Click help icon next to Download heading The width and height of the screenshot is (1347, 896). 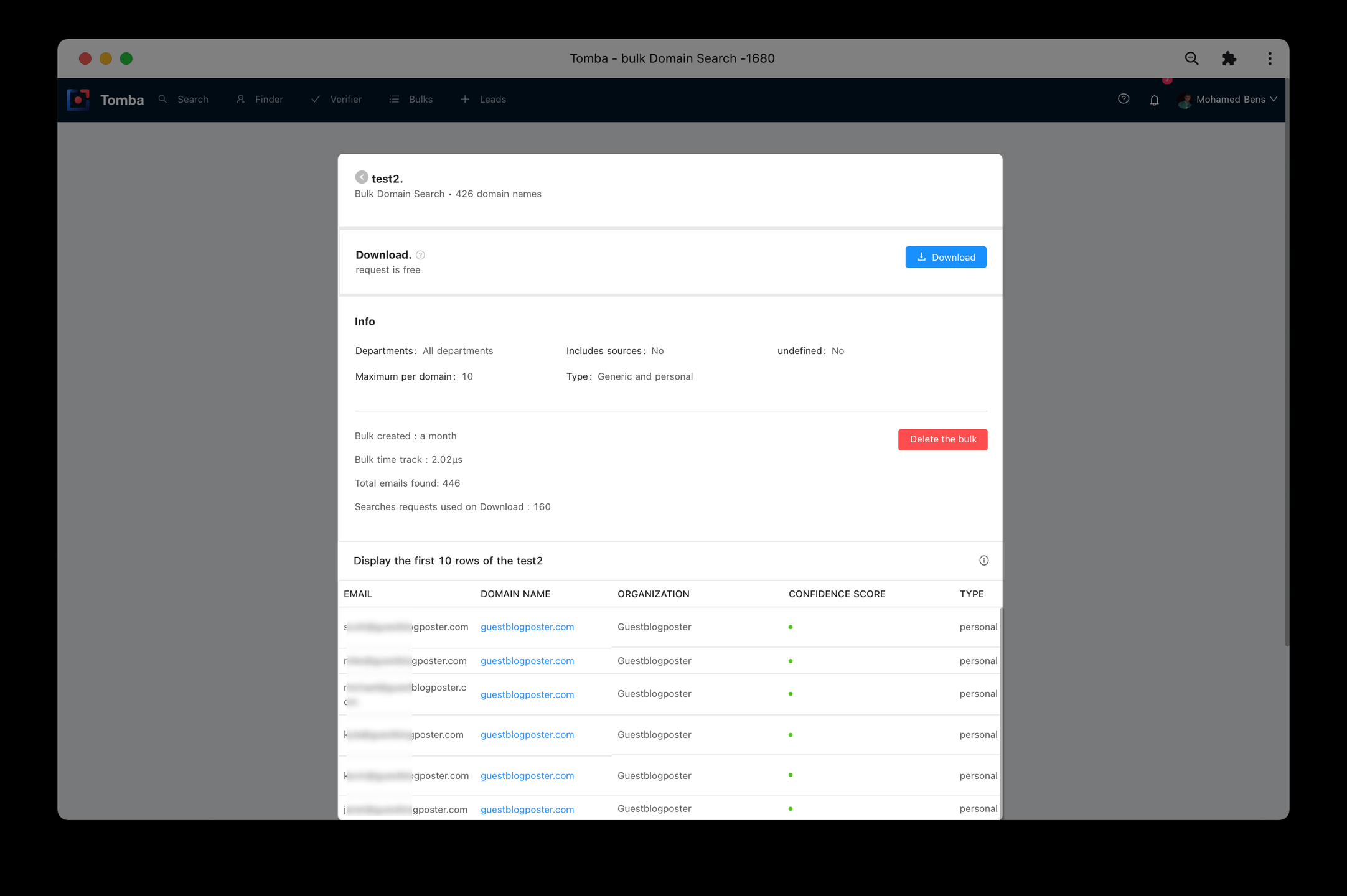pos(420,255)
